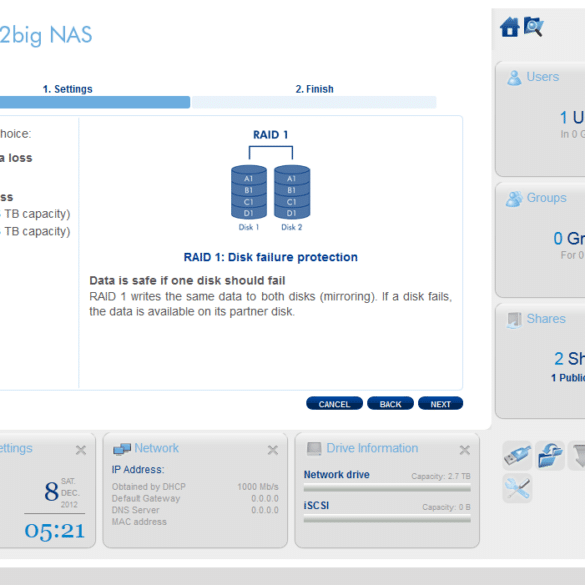Click the Network drive capacity bar
585x585 pixels.
pyautogui.click(x=387, y=488)
